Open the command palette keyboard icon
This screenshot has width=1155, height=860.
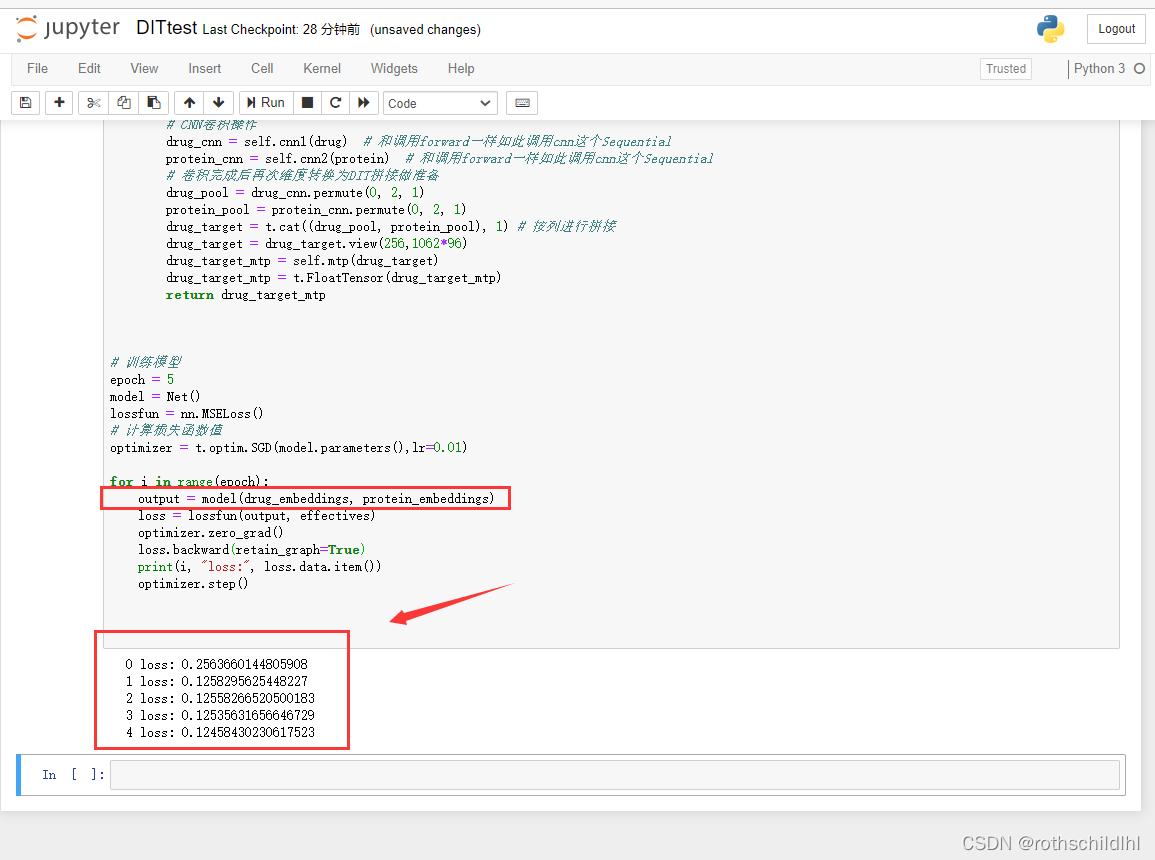pos(521,102)
